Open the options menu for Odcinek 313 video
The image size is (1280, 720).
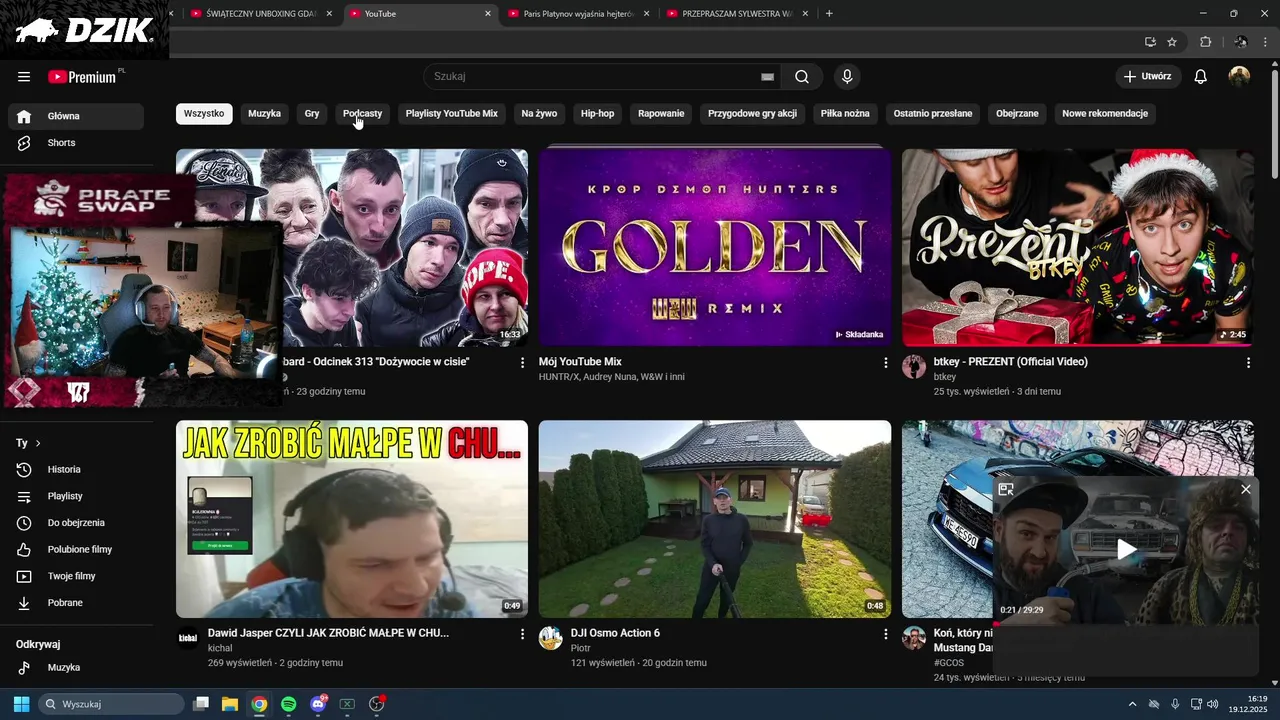coord(522,363)
